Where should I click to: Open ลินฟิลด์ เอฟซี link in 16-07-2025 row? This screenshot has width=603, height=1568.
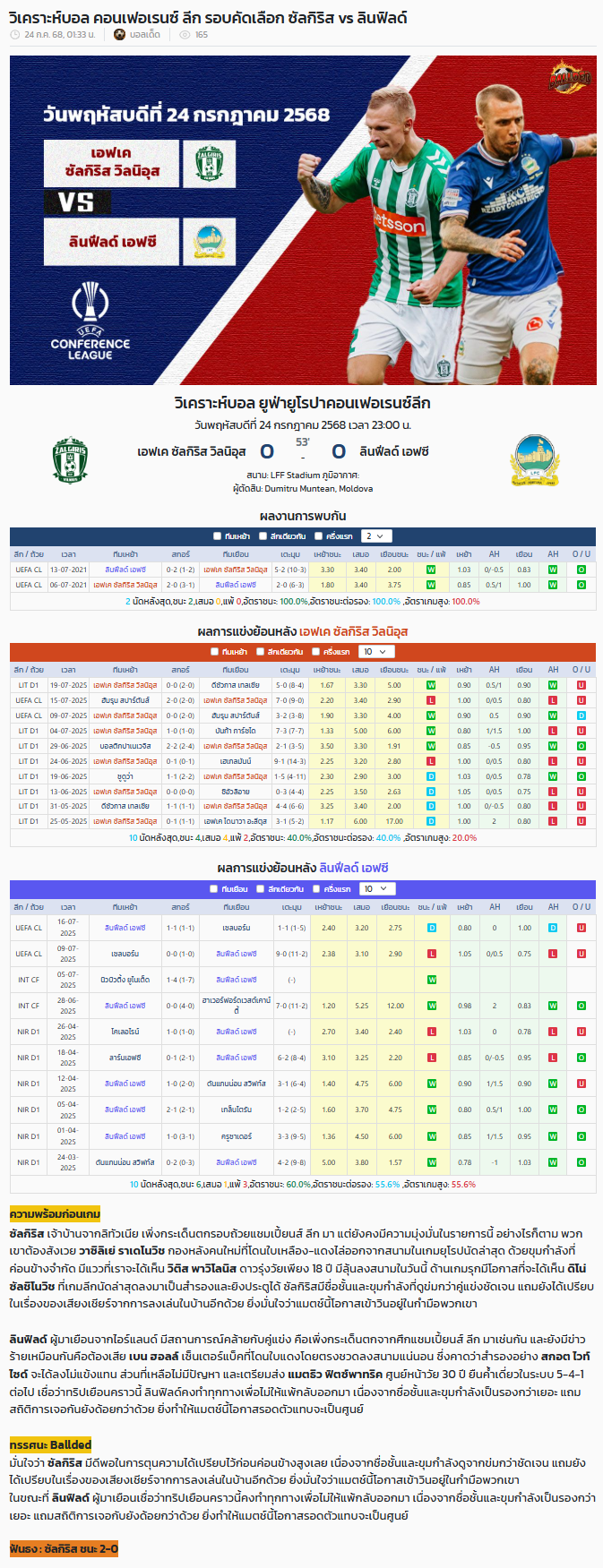coord(125,928)
